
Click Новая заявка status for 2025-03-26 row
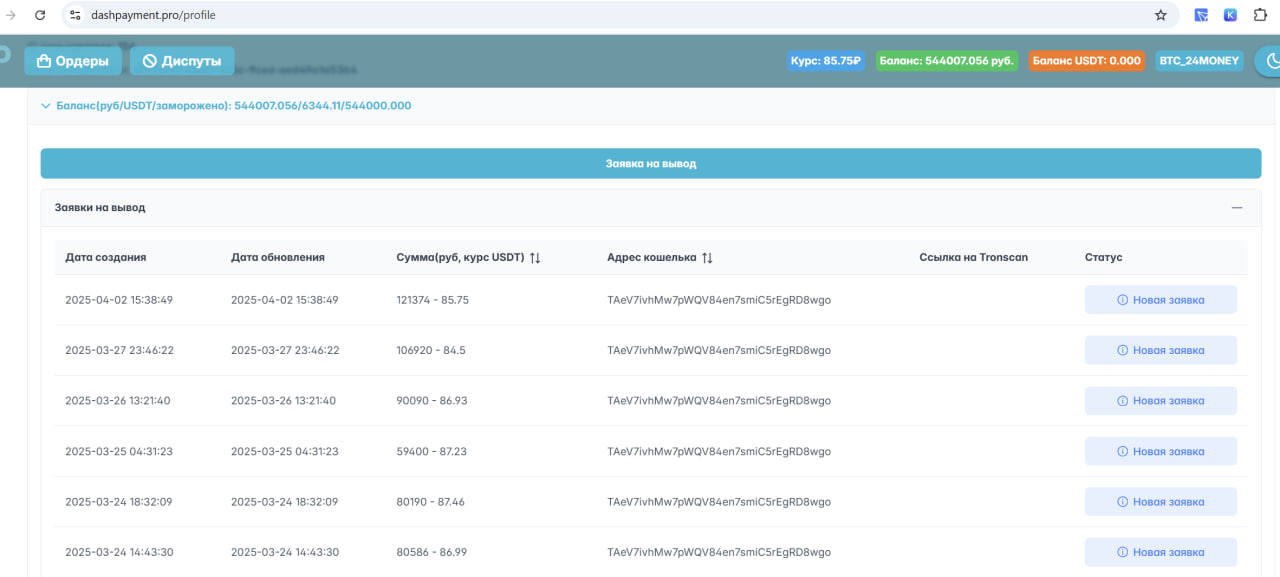click(x=1160, y=401)
